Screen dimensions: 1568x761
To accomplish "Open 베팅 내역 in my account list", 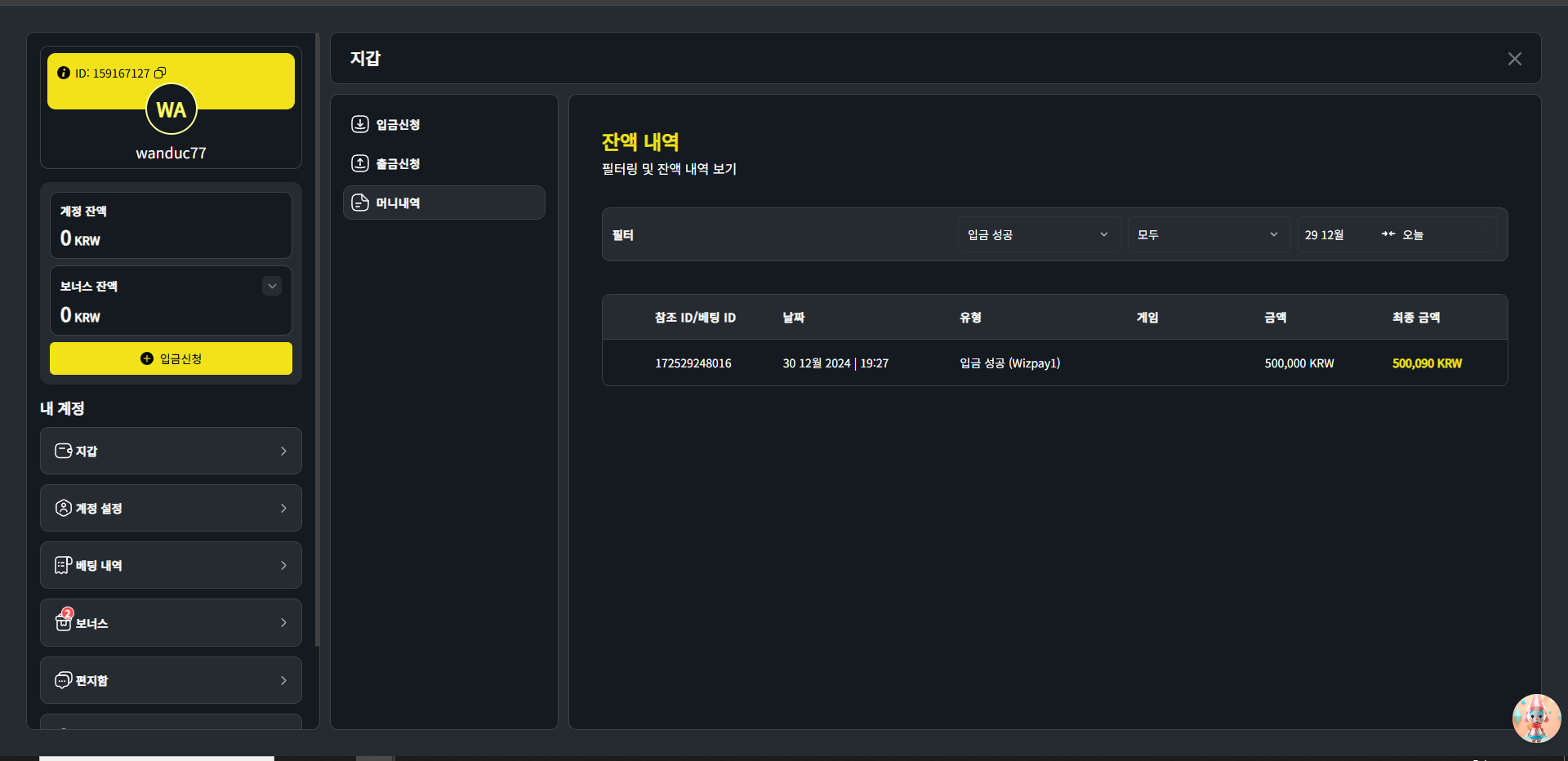I will tap(171, 565).
